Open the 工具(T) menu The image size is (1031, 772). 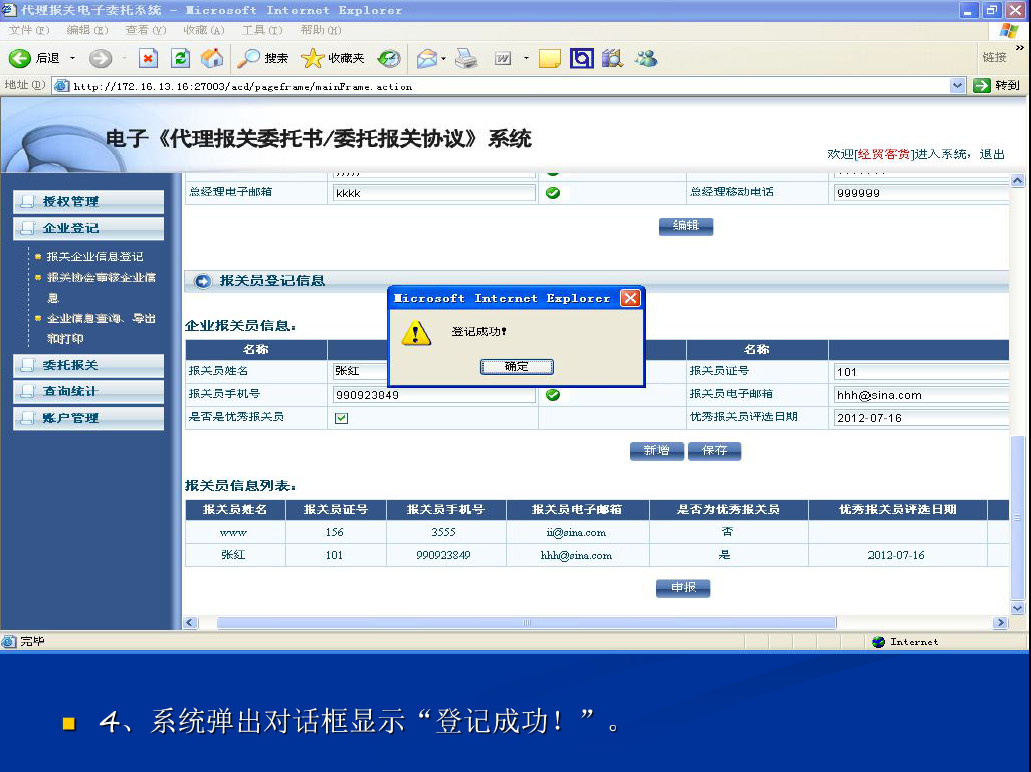262,30
